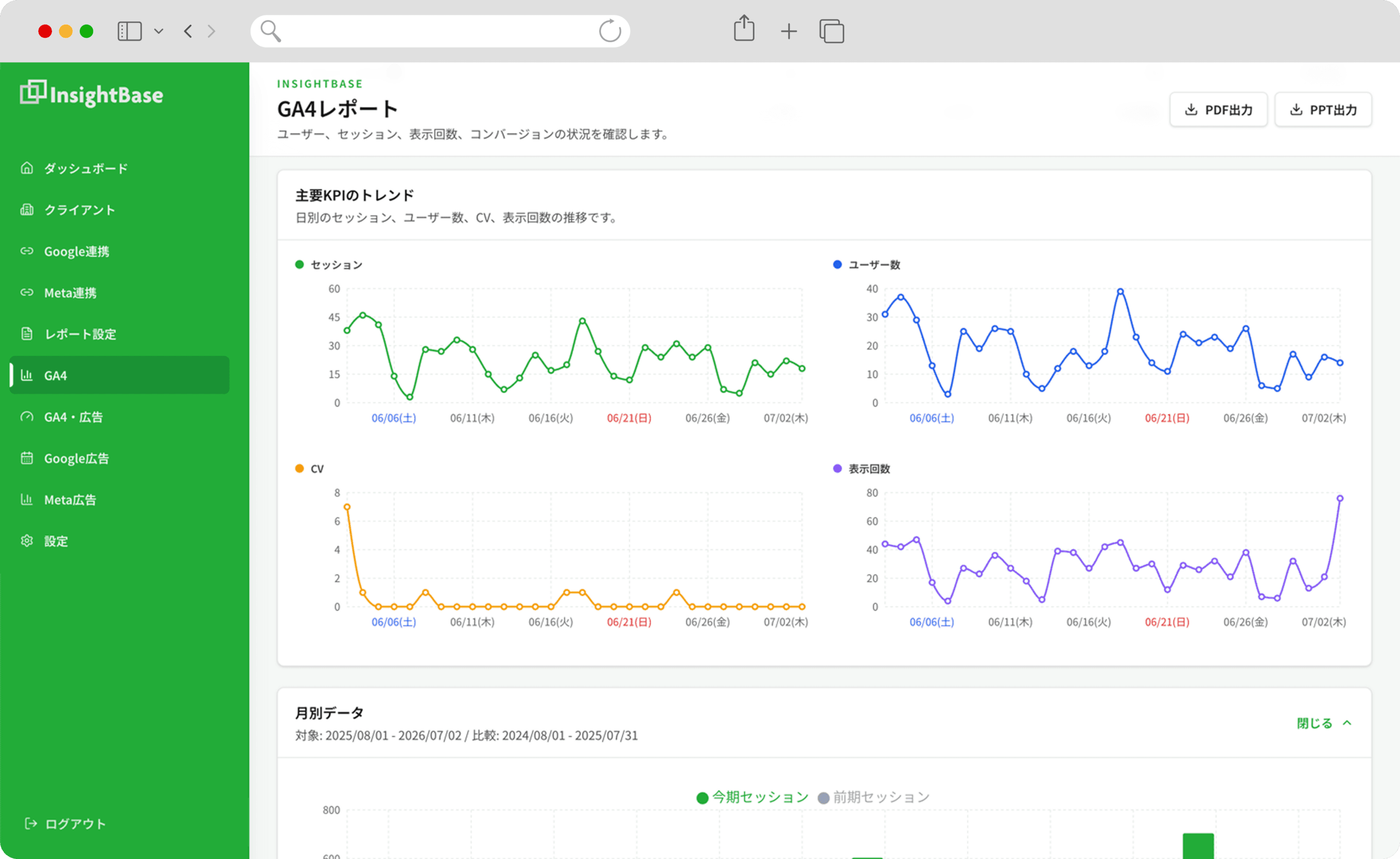Open a new tab with plus icon
This screenshot has height=859, width=1400.
(789, 31)
